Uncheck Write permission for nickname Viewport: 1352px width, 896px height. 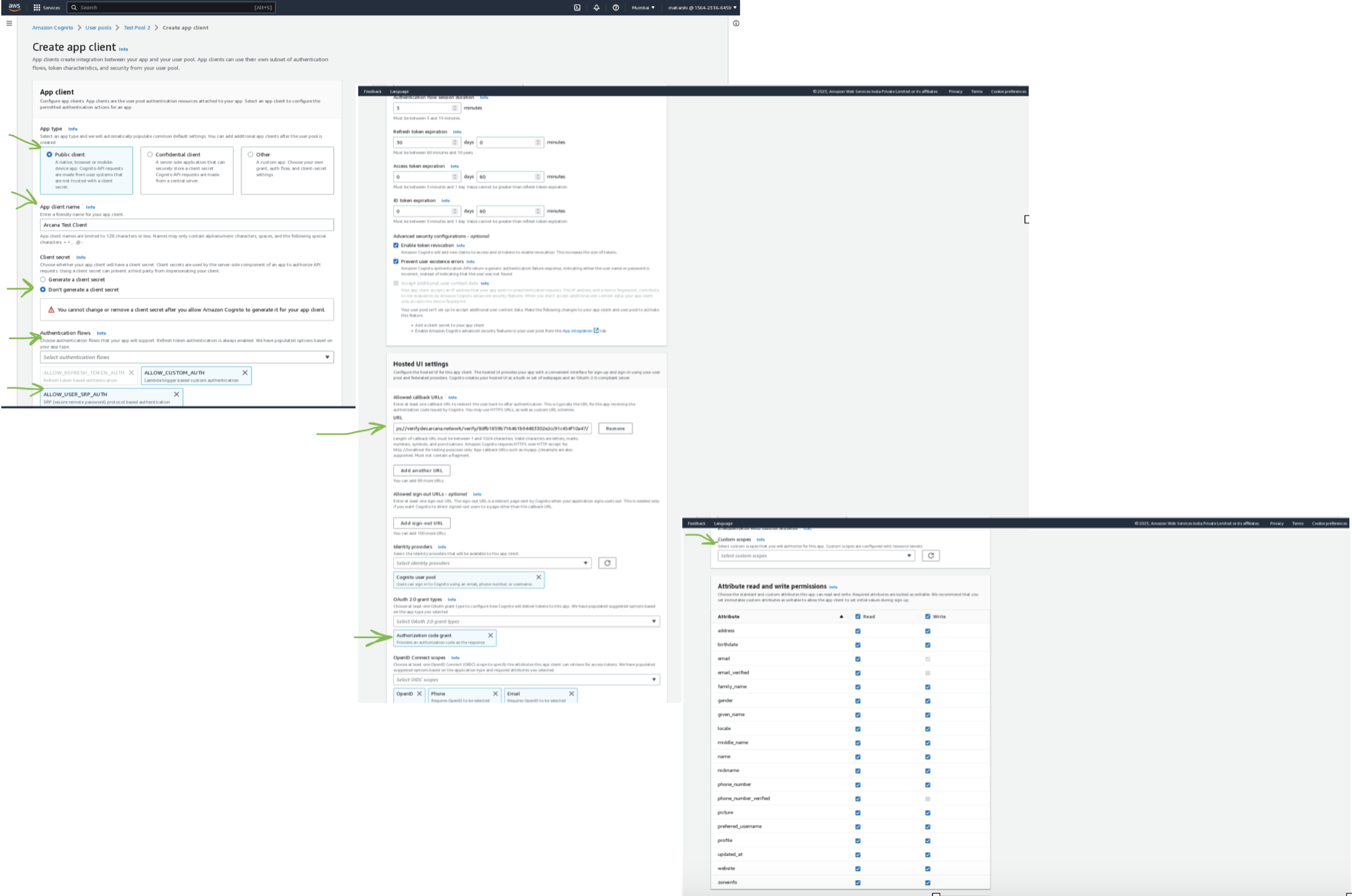pos(928,771)
